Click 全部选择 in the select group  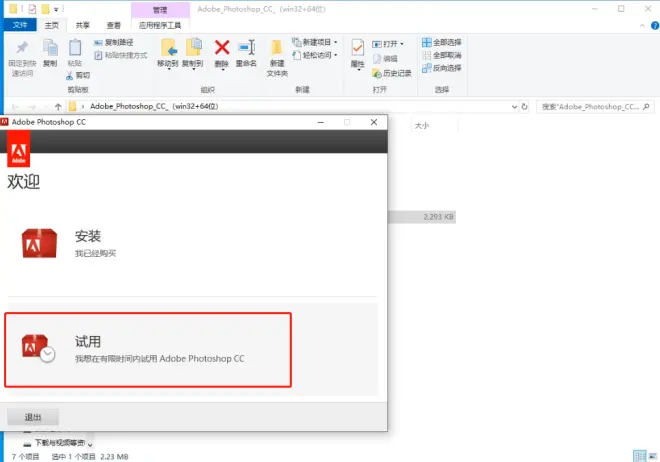pos(442,42)
